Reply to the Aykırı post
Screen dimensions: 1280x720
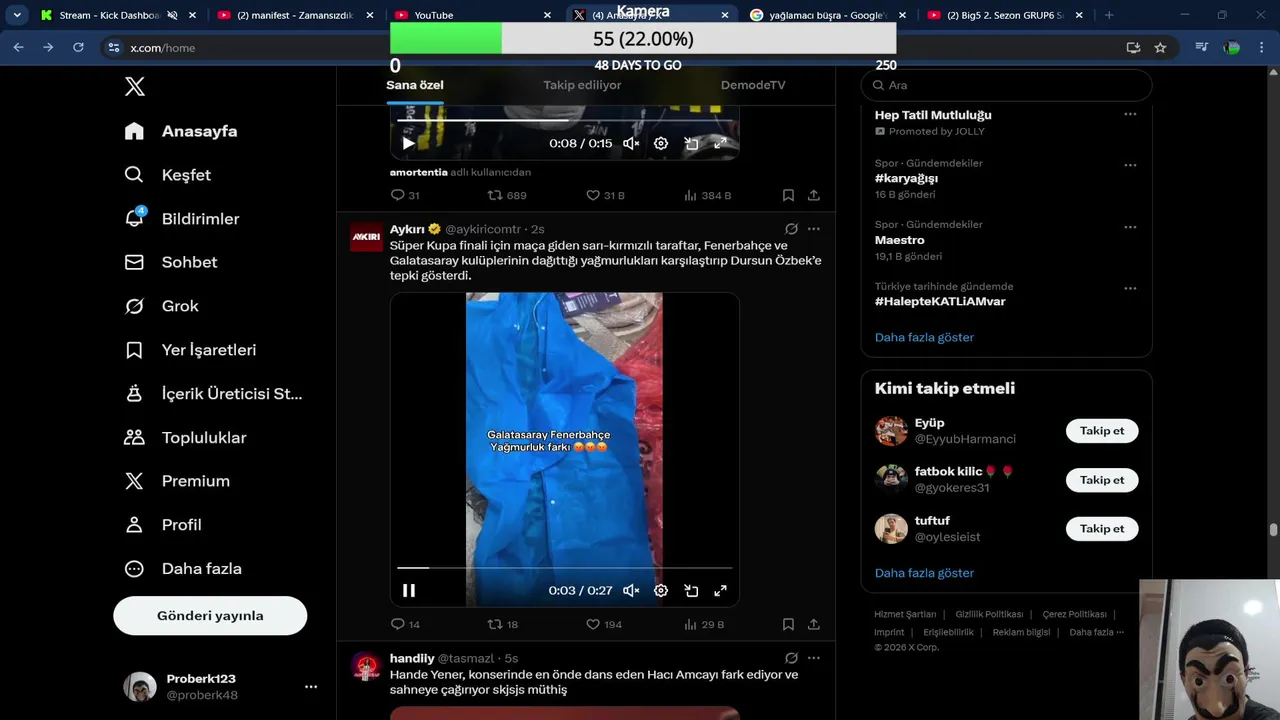(405, 624)
